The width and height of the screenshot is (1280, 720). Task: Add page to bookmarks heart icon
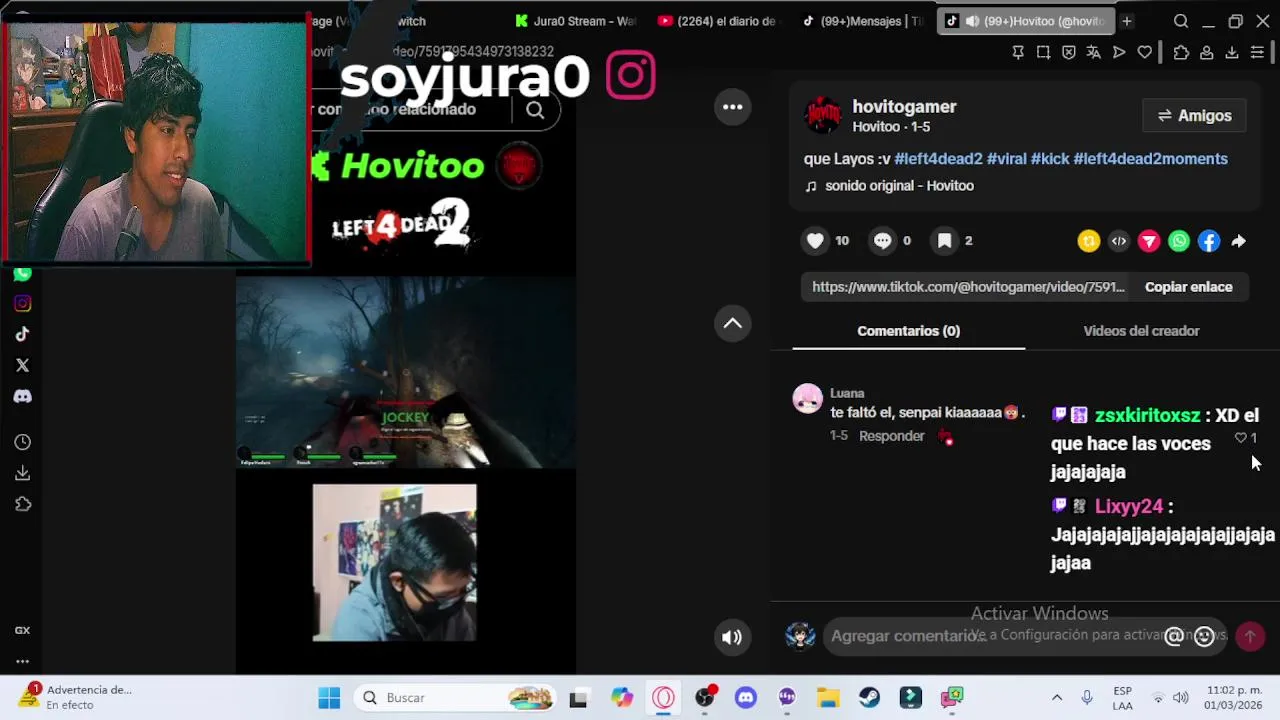point(1145,52)
